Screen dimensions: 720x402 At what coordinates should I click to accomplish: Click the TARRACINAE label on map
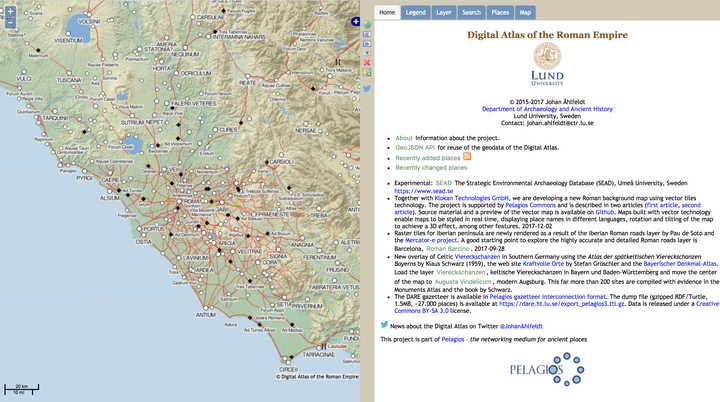[319, 355]
